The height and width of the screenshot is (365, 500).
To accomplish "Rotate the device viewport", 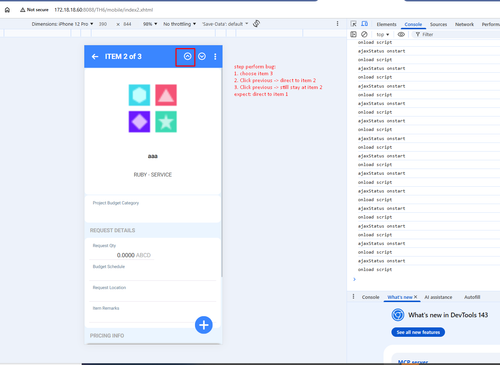I will point(256,24).
